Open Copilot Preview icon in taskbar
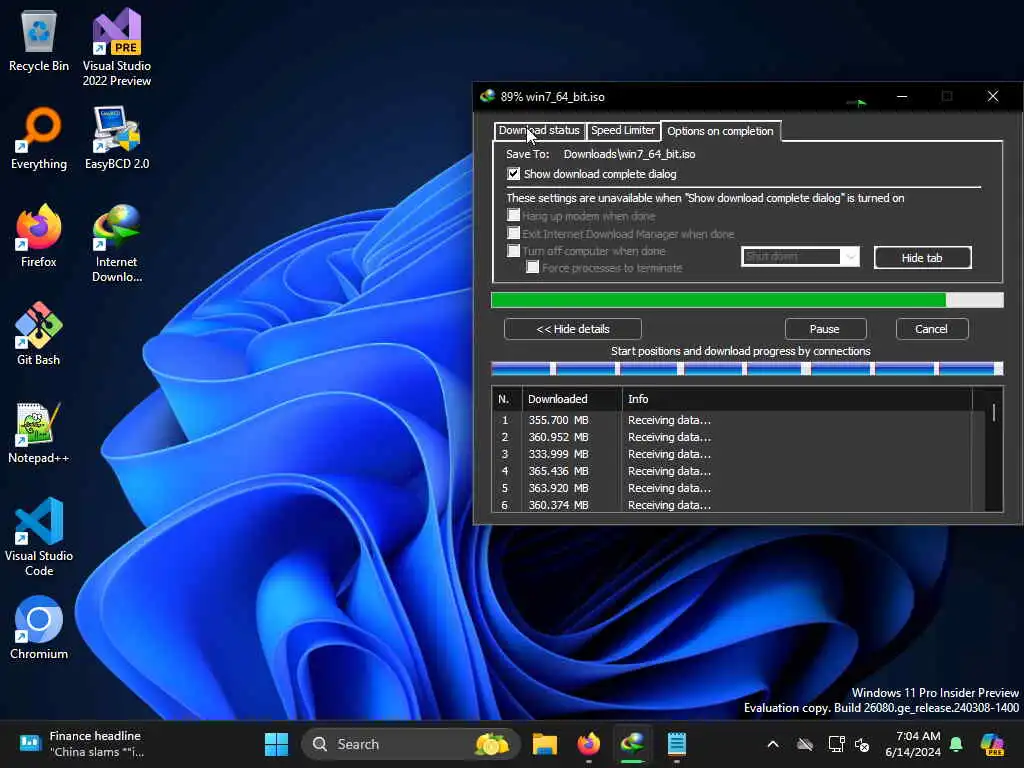Image resolution: width=1024 pixels, height=768 pixels. 992,744
